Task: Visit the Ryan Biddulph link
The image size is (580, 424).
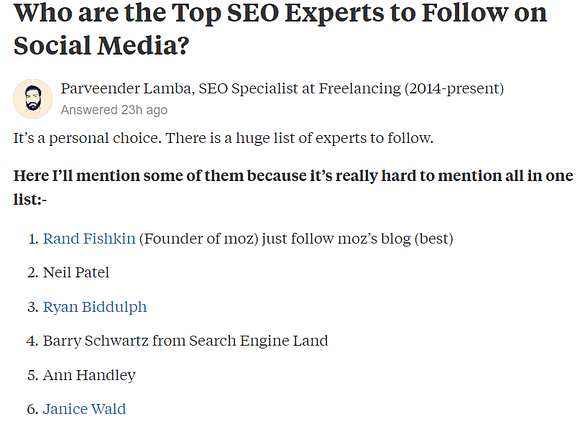Action: (95, 307)
